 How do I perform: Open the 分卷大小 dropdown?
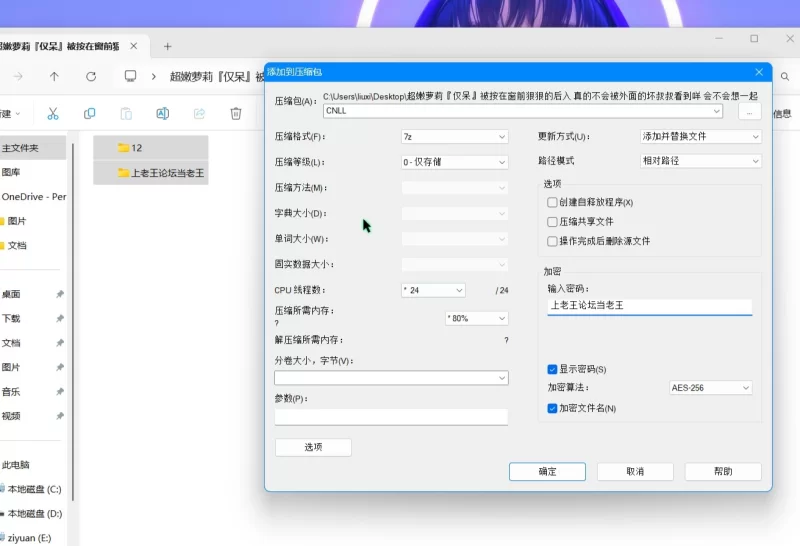pos(391,378)
